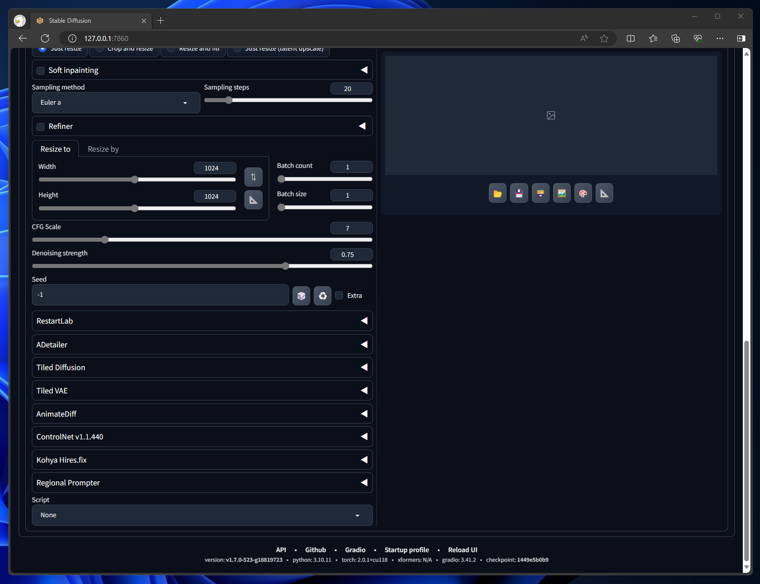
Task: Click the browser back arrow
Action: (x=22, y=38)
